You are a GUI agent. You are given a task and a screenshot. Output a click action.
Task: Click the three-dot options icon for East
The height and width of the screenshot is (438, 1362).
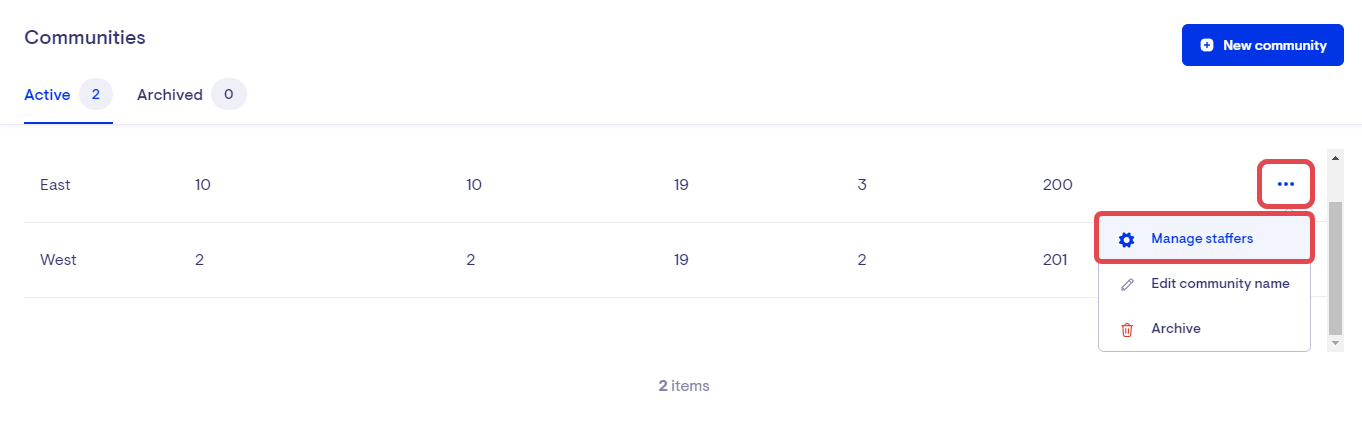click(1285, 184)
